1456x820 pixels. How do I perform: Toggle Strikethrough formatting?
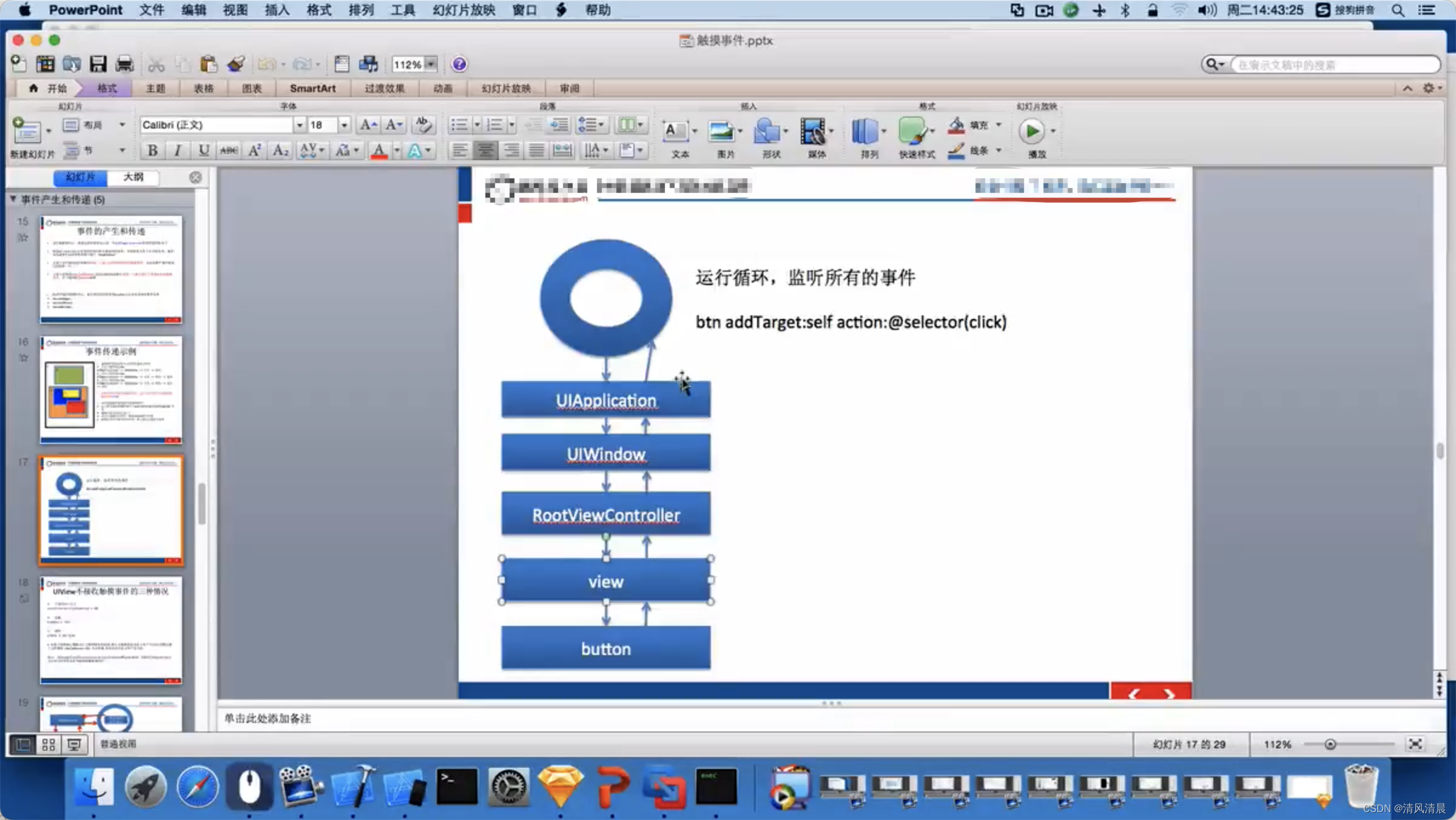point(229,150)
